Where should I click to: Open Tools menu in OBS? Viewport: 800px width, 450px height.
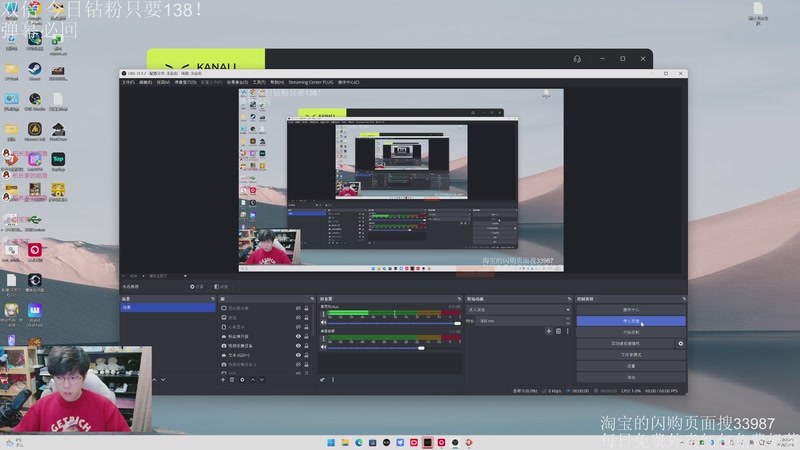click(x=259, y=82)
